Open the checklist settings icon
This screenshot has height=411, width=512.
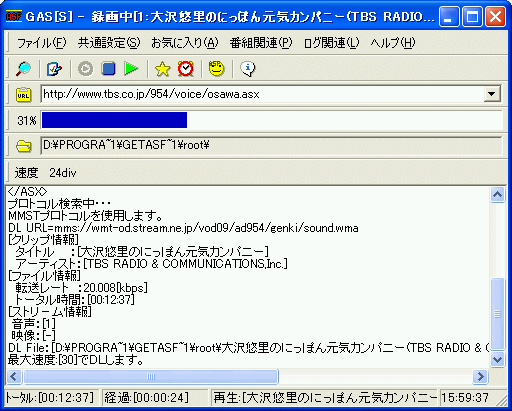pos(54,69)
